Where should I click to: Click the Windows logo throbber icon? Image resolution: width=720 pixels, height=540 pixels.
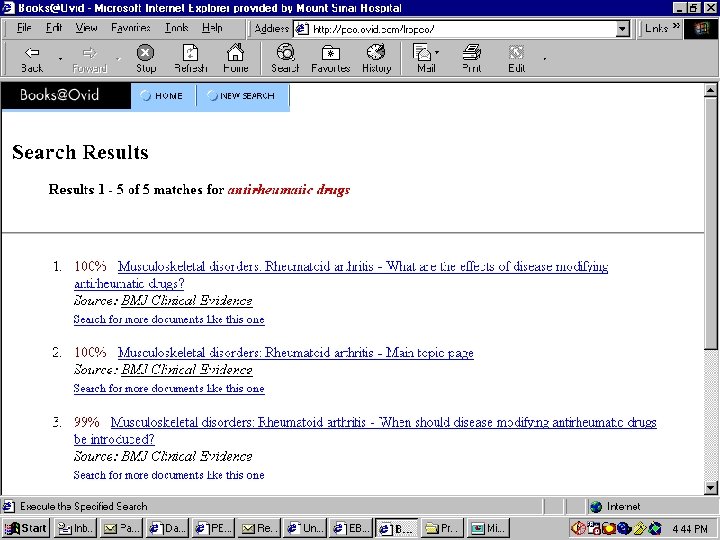700,29
